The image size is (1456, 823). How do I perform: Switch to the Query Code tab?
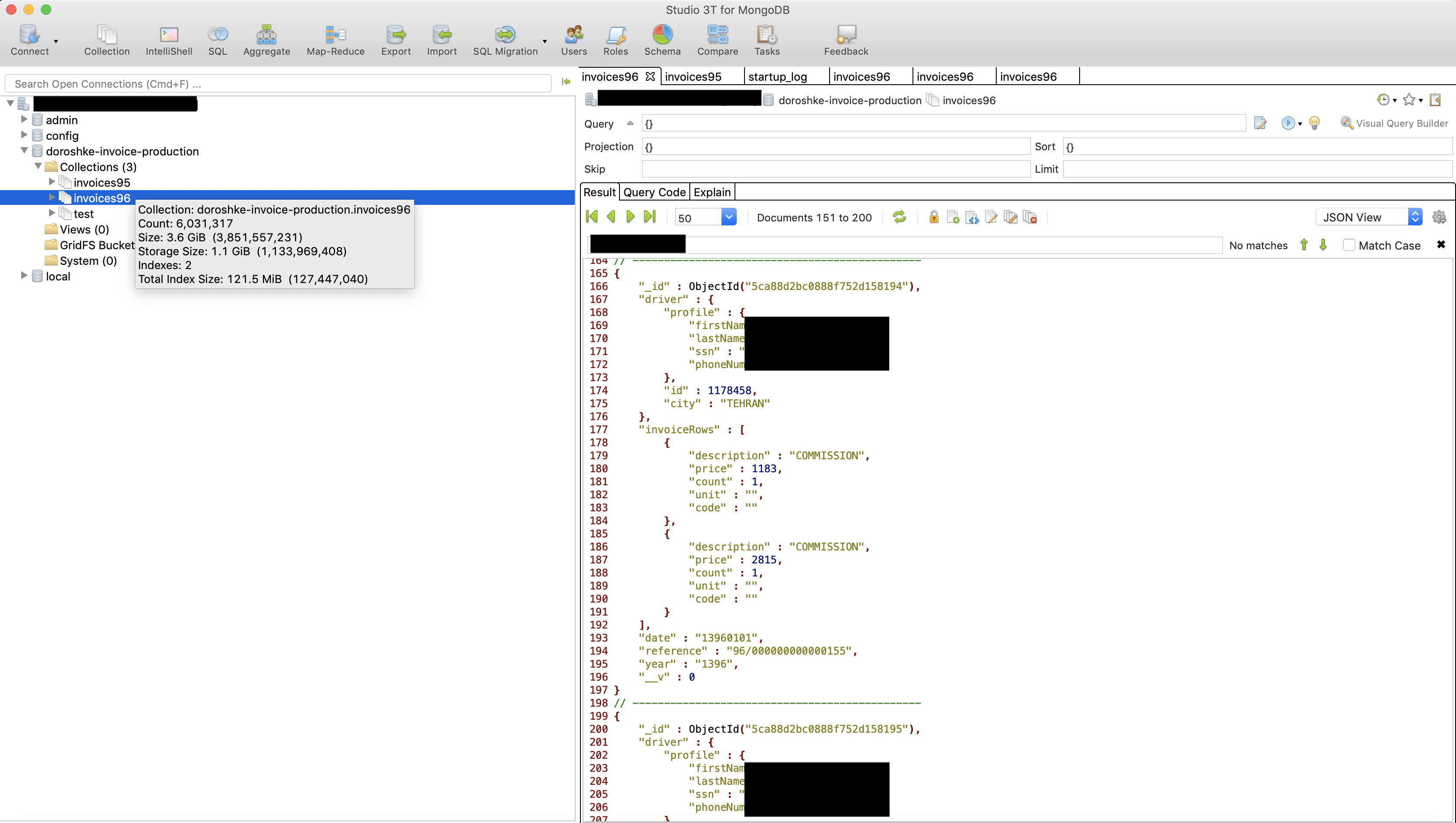click(x=654, y=192)
